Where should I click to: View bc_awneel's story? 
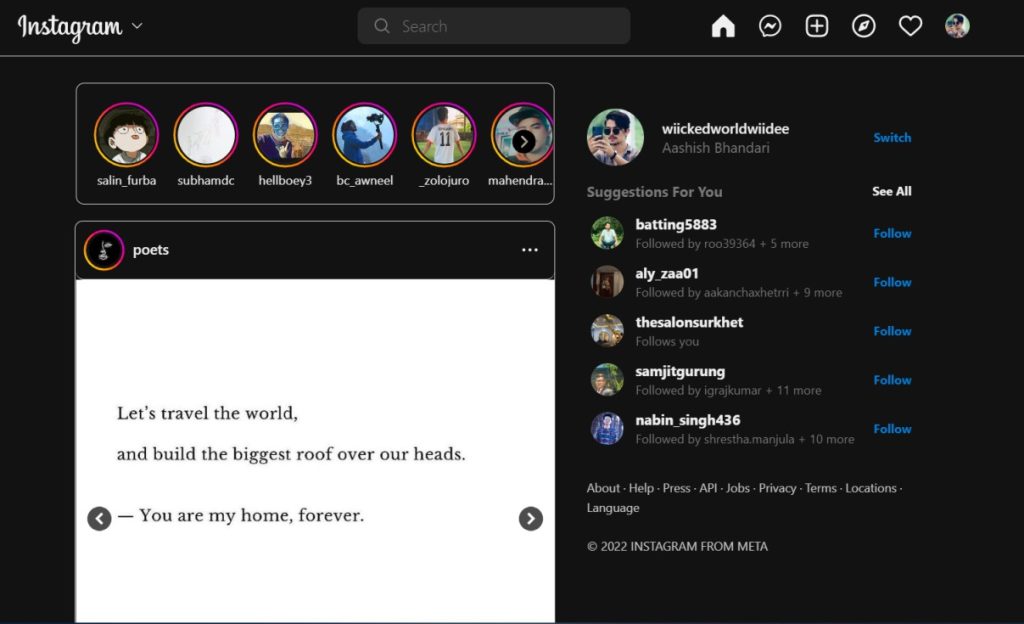[364, 135]
